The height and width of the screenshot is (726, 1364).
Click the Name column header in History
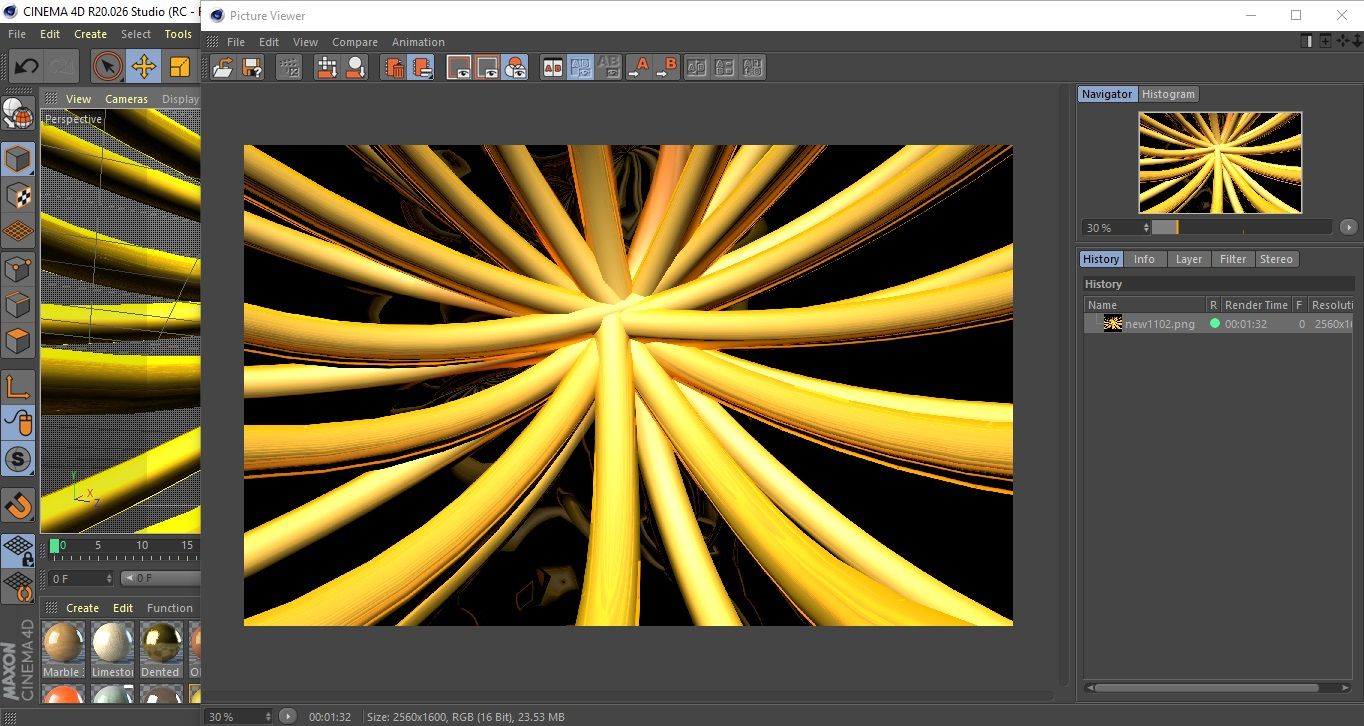[x=1144, y=305]
